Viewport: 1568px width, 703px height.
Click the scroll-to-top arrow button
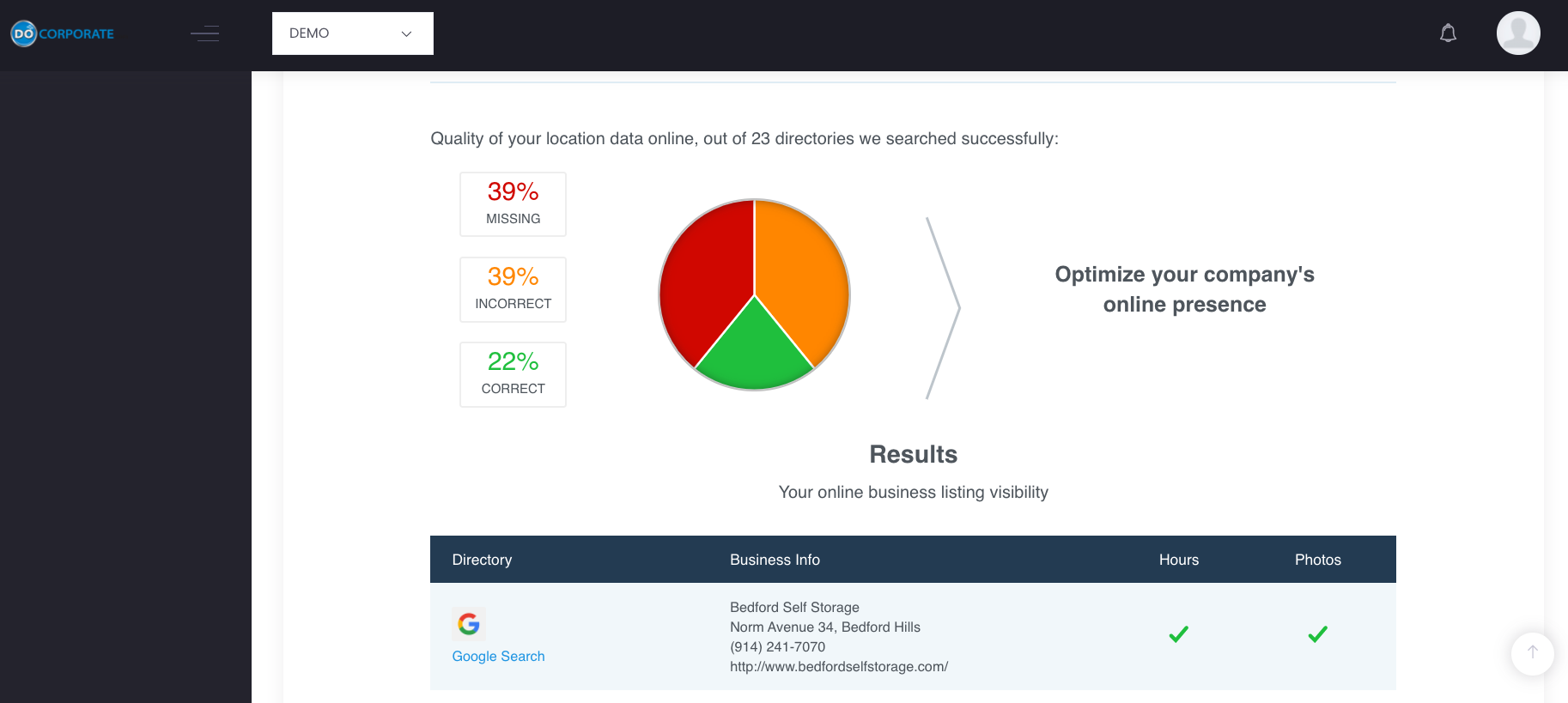click(1532, 653)
